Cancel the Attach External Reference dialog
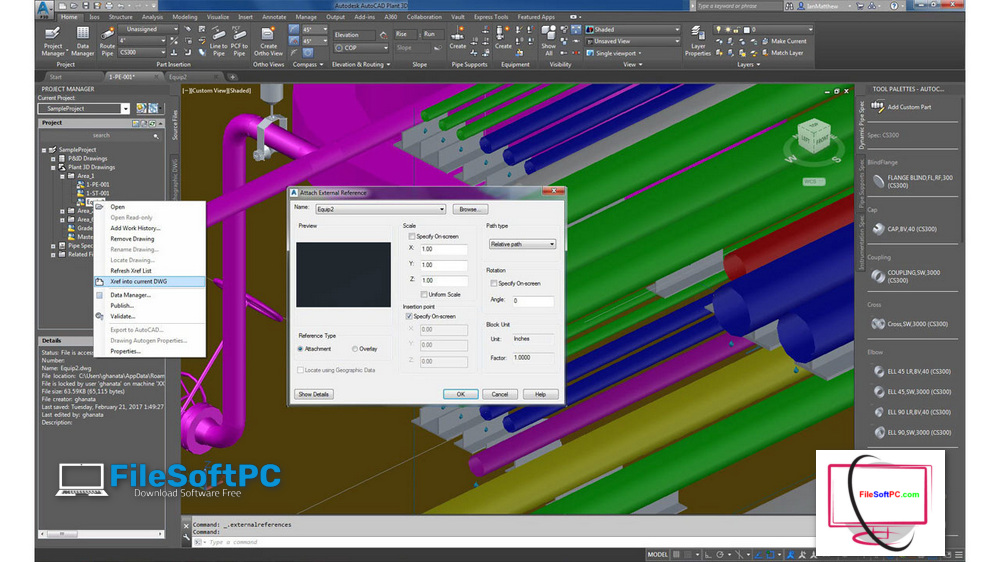The width and height of the screenshot is (1000, 562). pos(500,394)
